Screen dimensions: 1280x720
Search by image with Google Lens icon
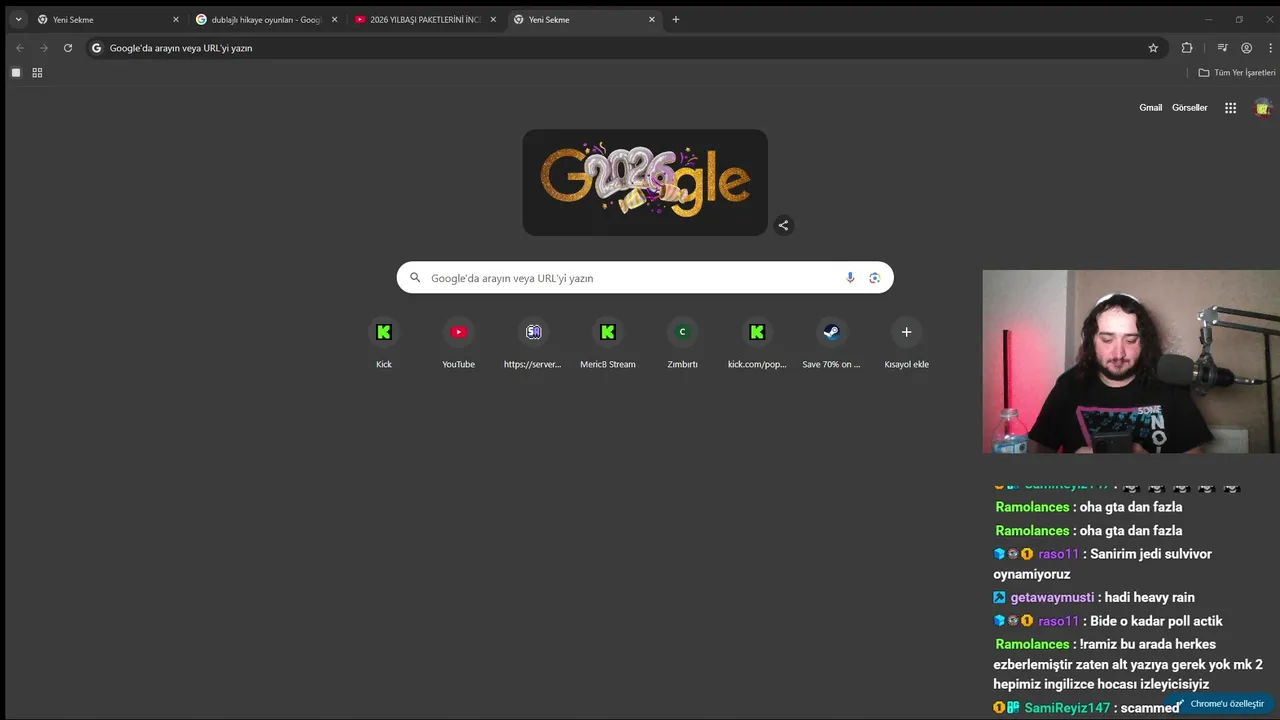(874, 278)
